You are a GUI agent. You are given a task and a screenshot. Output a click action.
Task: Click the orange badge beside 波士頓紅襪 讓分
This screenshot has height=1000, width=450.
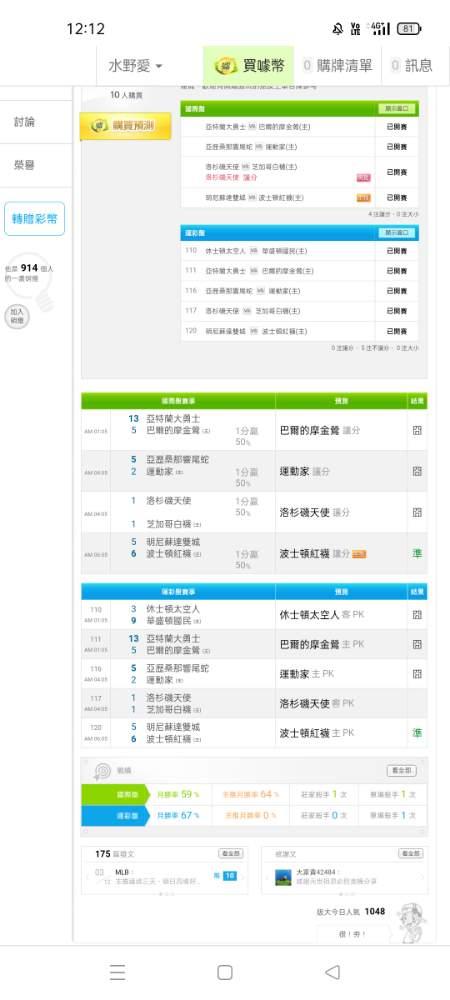point(359,554)
